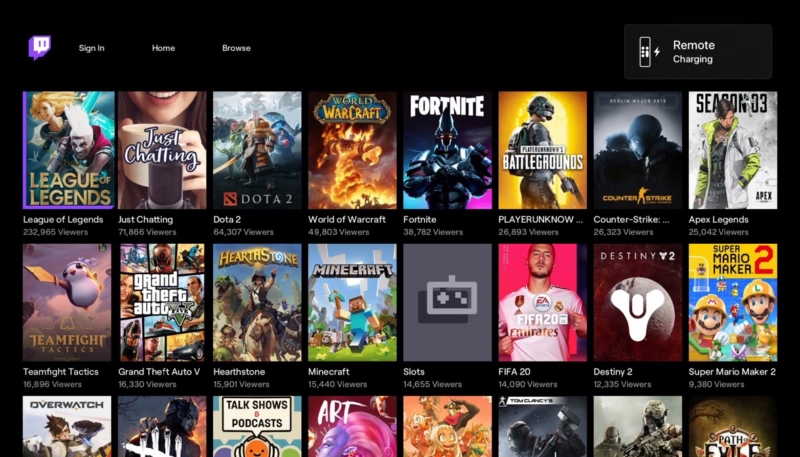Click the 64,307 Viewers count
Viewport: 800px width, 457px height.
coord(243,232)
